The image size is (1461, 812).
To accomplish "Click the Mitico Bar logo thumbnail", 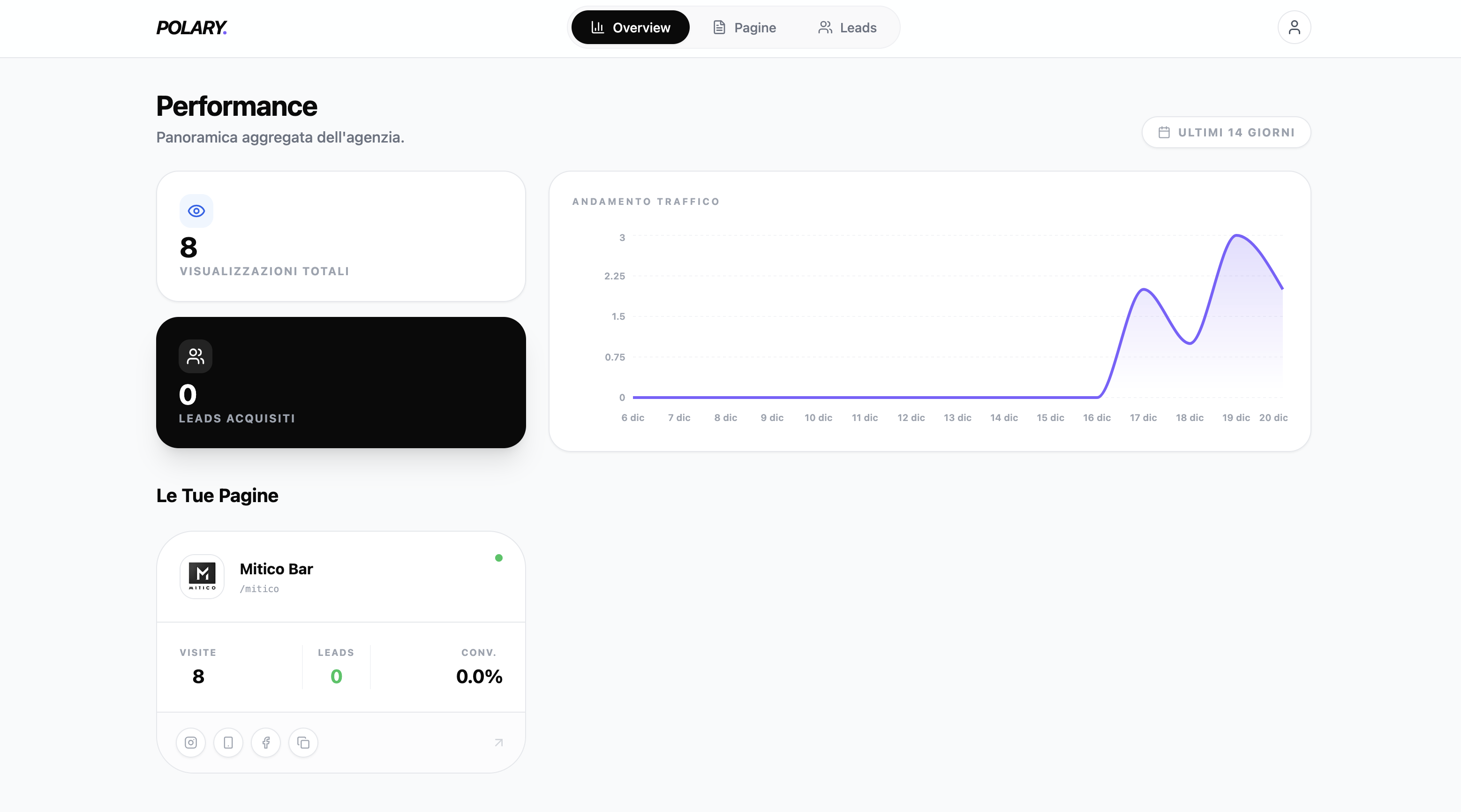I will click(202, 577).
